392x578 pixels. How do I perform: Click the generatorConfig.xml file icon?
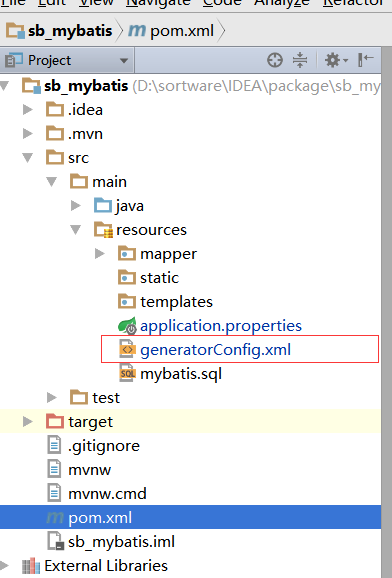click(x=127, y=349)
